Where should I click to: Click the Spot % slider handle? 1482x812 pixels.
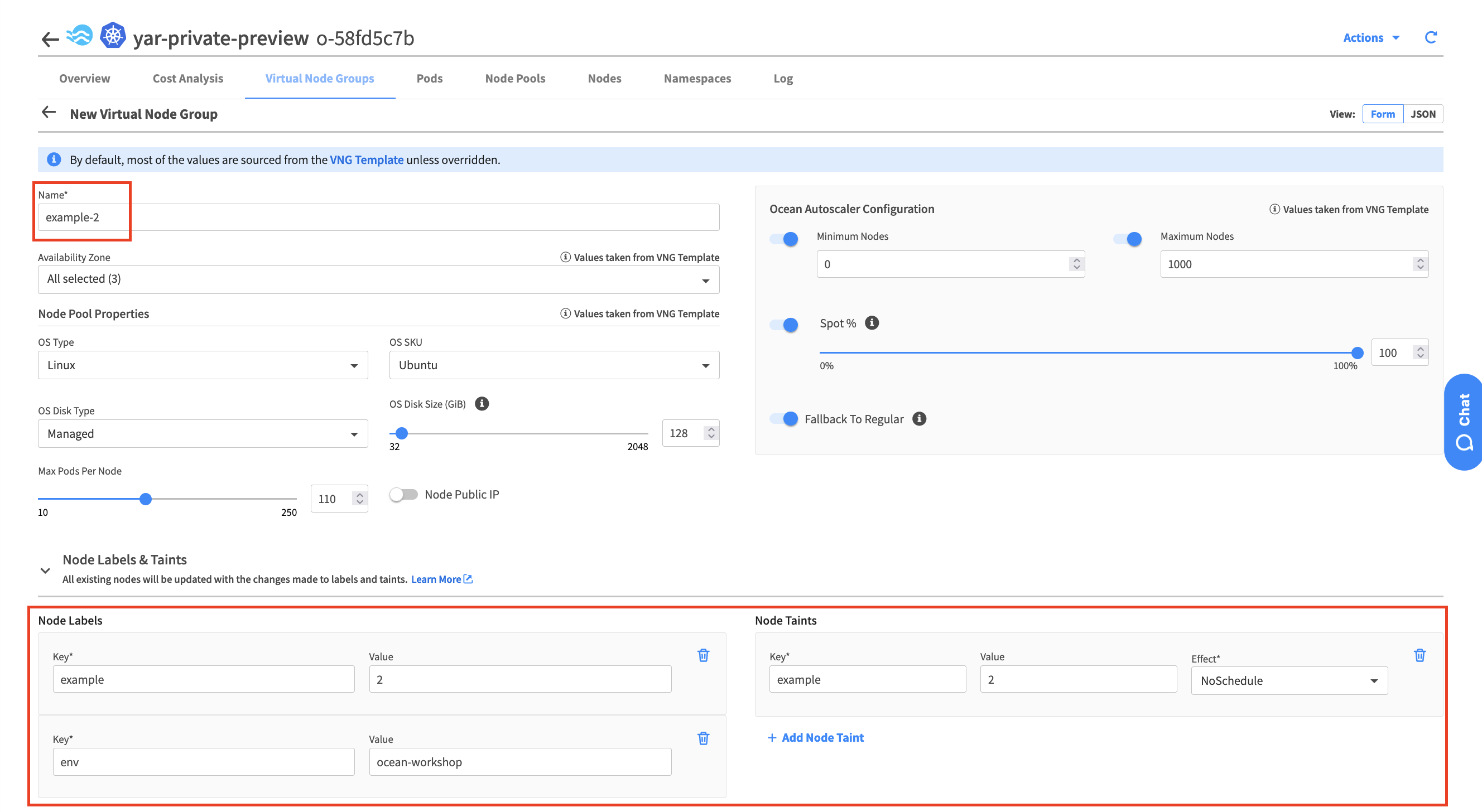coord(1357,352)
